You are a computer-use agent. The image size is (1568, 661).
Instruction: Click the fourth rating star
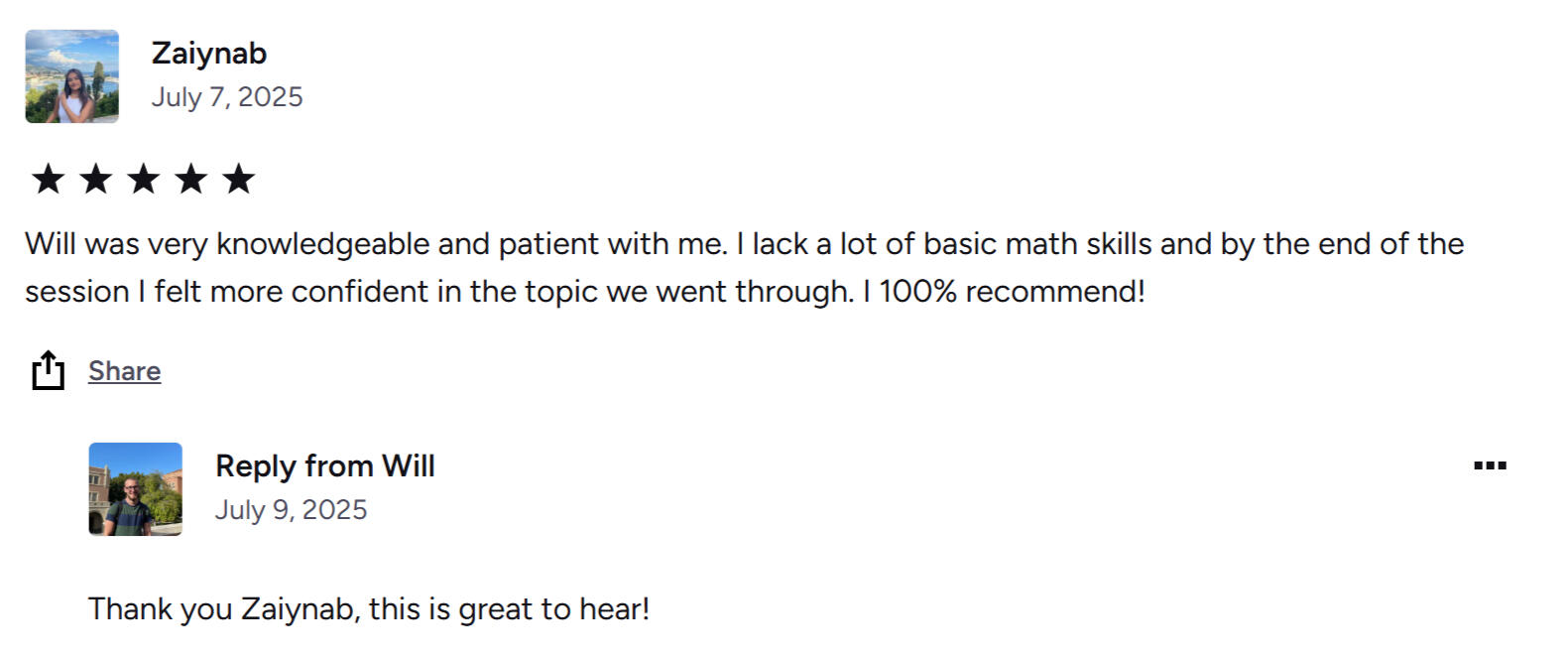[190, 180]
